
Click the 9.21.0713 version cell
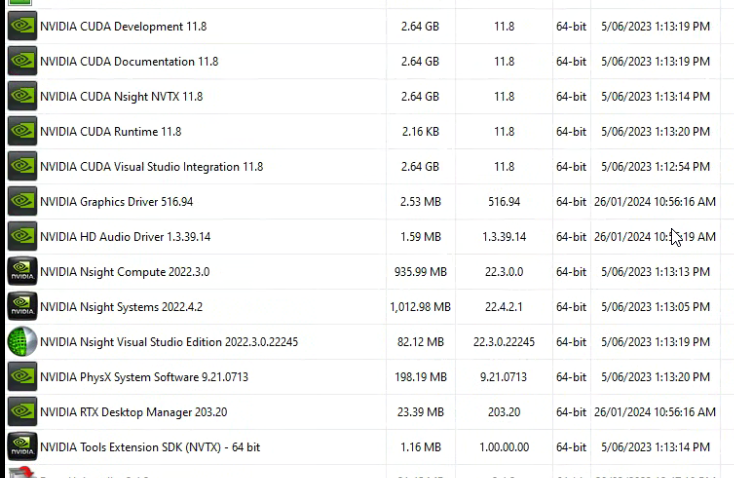tap(504, 377)
